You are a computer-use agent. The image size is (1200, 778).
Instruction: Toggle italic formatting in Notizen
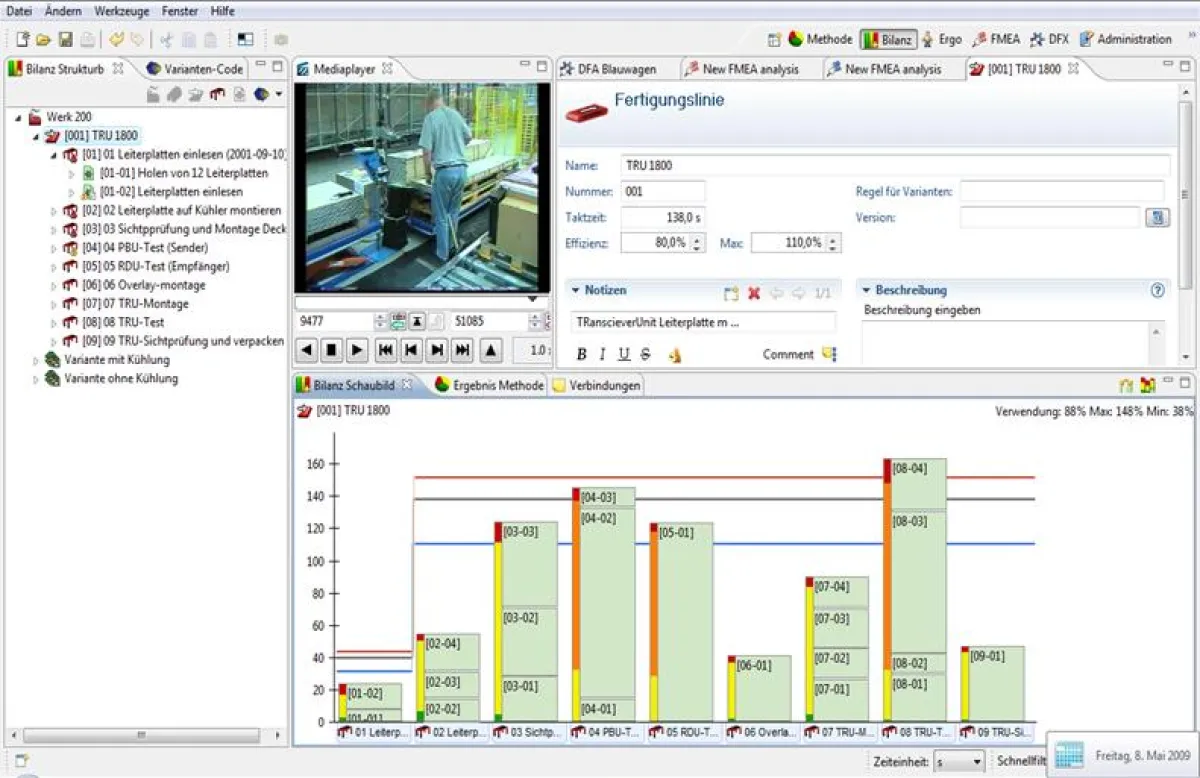(x=603, y=354)
